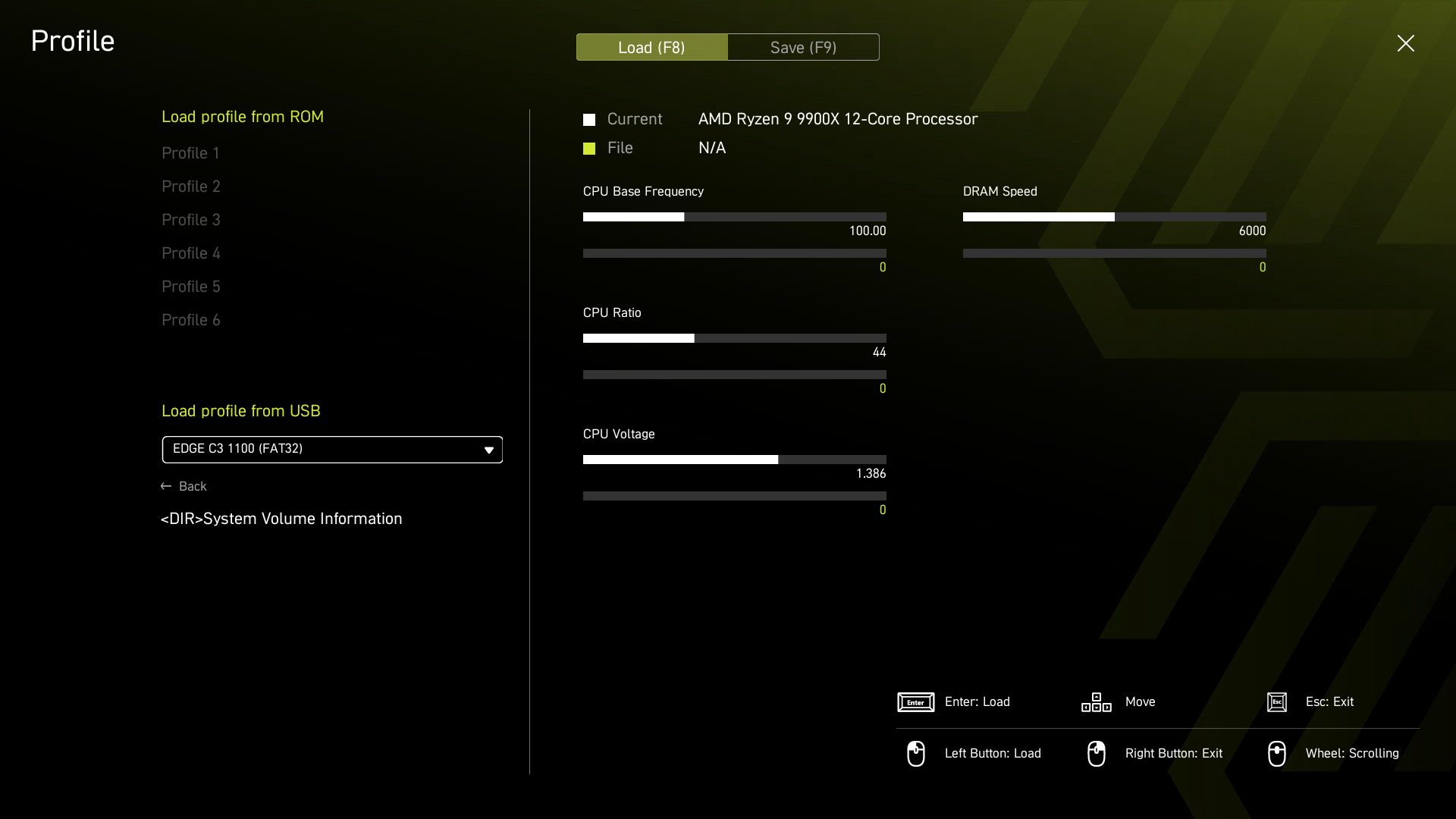The image size is (1456, 819).
Task: Click the Enter: Load keyboard icon
Action: coord(915,702)
